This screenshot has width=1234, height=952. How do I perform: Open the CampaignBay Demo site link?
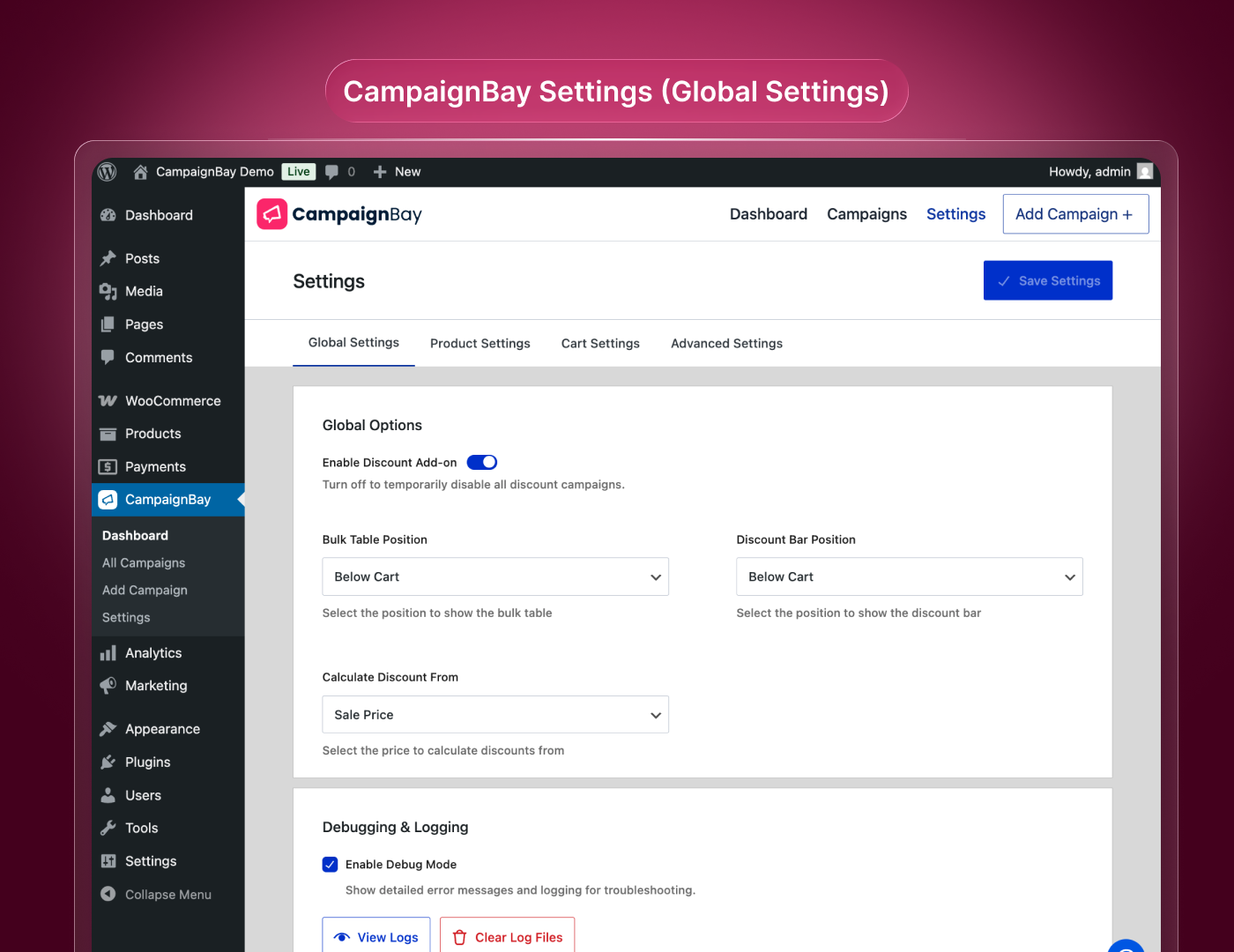point(215,172)
